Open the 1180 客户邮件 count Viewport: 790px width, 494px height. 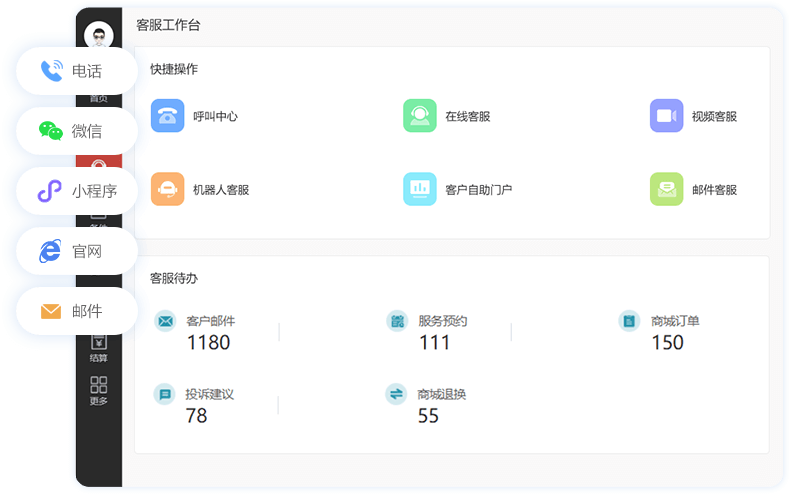209,343
